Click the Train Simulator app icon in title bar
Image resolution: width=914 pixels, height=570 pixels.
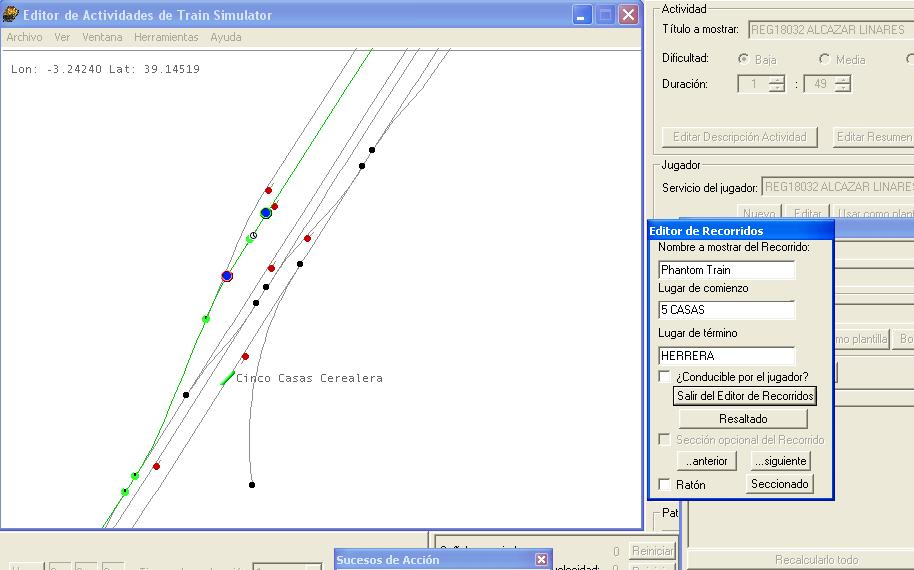pos(11,14)
